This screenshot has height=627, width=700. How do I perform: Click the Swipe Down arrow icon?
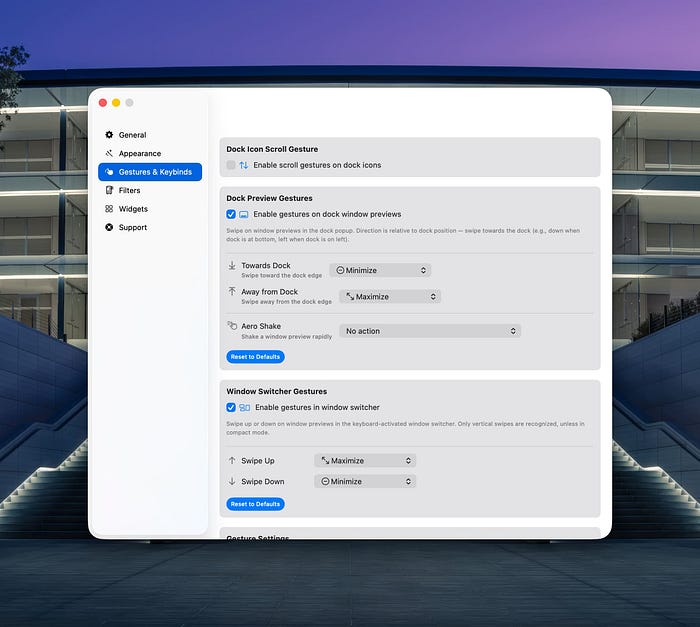click(x=232, y=481)
